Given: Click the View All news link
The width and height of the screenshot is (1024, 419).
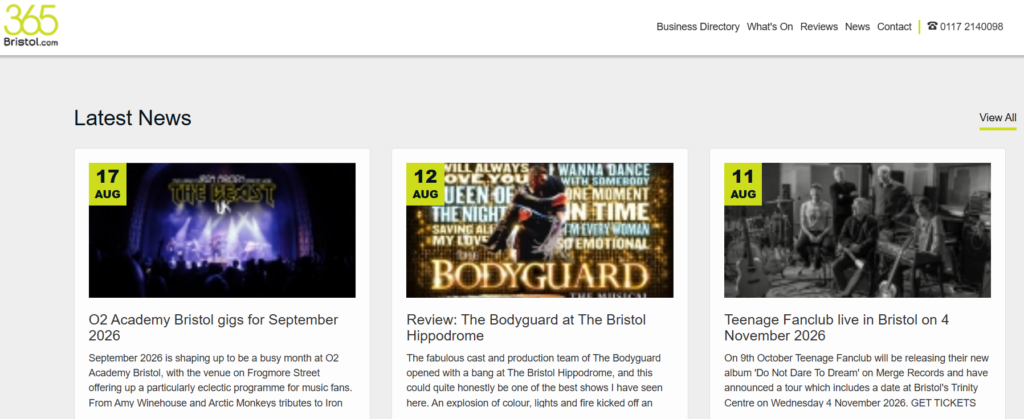Looking at the screenshot, I should [x=998, y=118].
